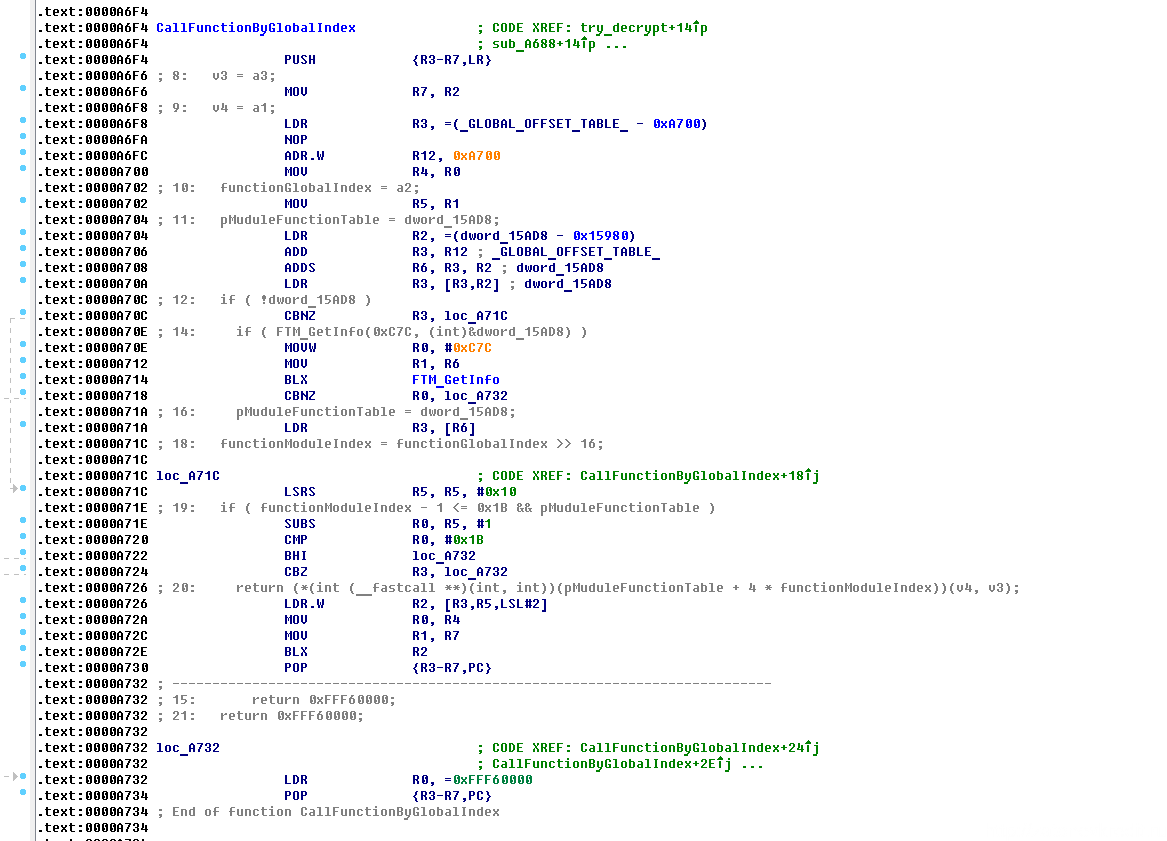The image size is (1167, 841).
Task: Click the breakpoint dot beside MOVW R0, #0xC7C
Action: point(23,345)
